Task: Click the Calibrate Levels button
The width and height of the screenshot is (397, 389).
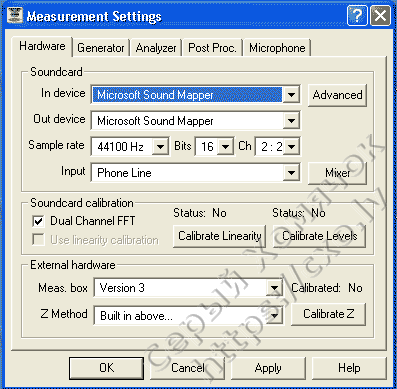Action: coord(319,236)
